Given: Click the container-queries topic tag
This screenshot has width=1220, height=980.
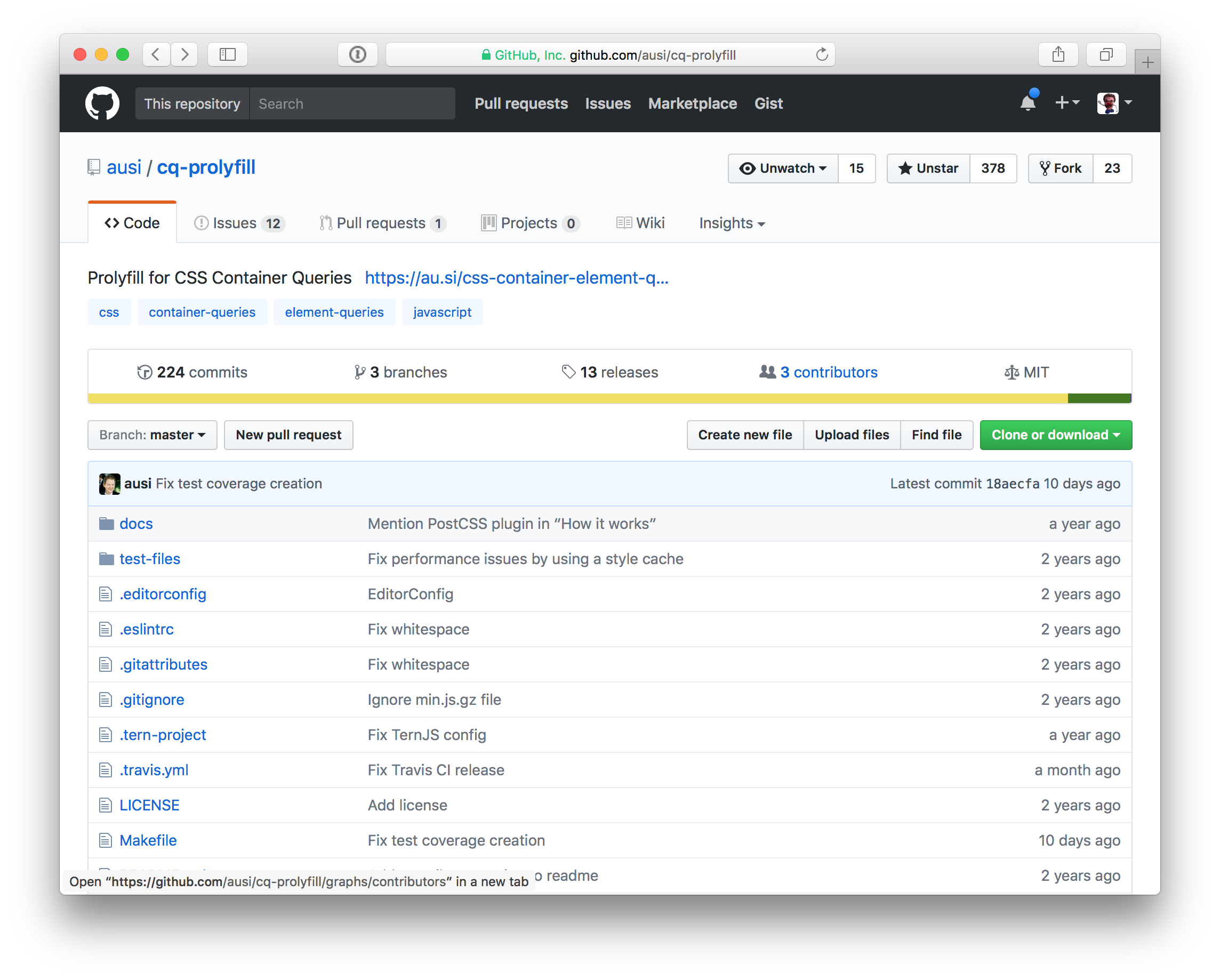Looking at the screenshot, I should point(202,312).
